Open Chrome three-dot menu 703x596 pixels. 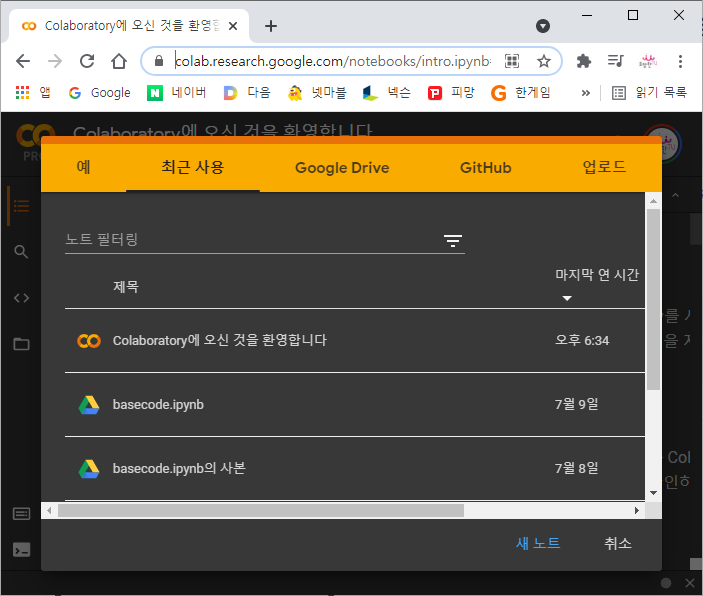point(680,61)
